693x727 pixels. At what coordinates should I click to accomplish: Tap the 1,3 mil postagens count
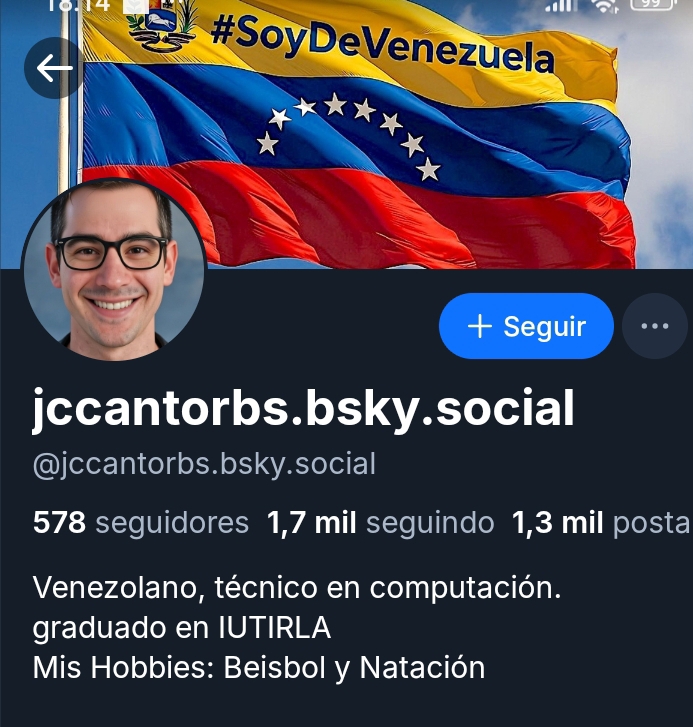(602, 523)
